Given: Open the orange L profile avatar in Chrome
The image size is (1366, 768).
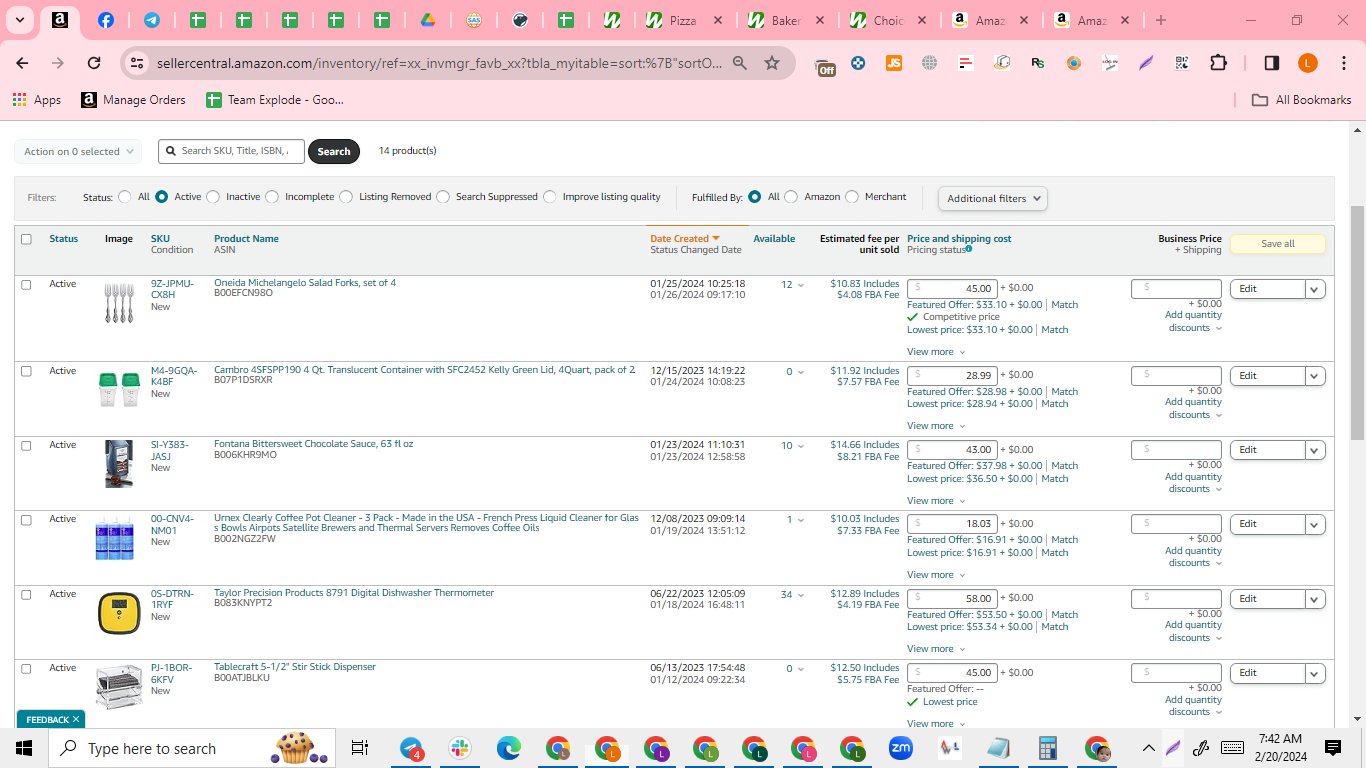Looking at the screenshot, I should point(1308,63).
